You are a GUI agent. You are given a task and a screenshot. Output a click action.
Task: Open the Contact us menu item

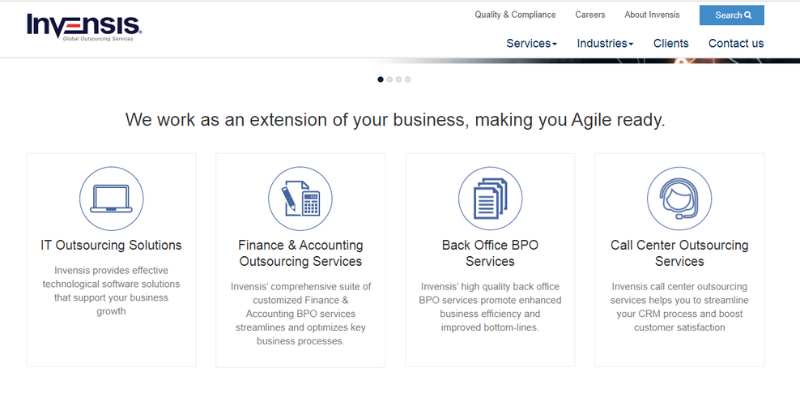(736, 43)
